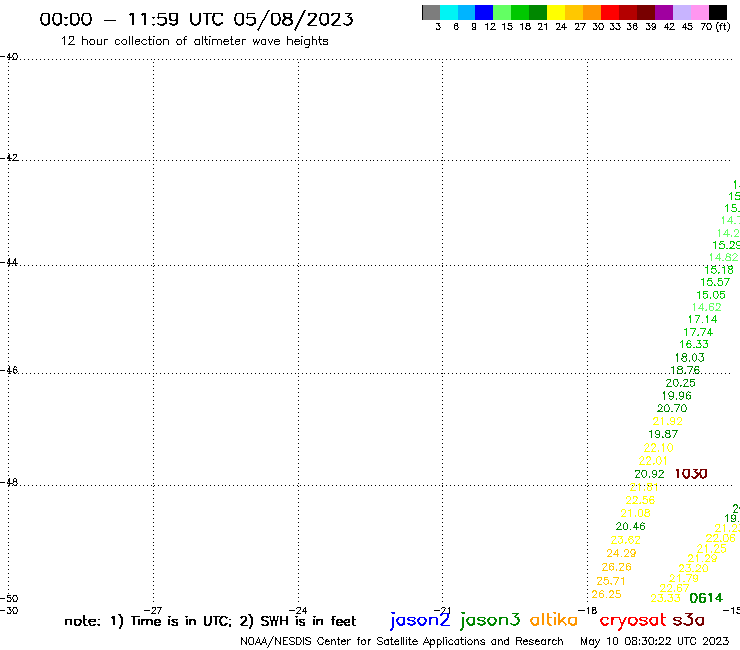Click the wave height value 22.01
This screenshot has height=650, width=740.
[653, 461]
